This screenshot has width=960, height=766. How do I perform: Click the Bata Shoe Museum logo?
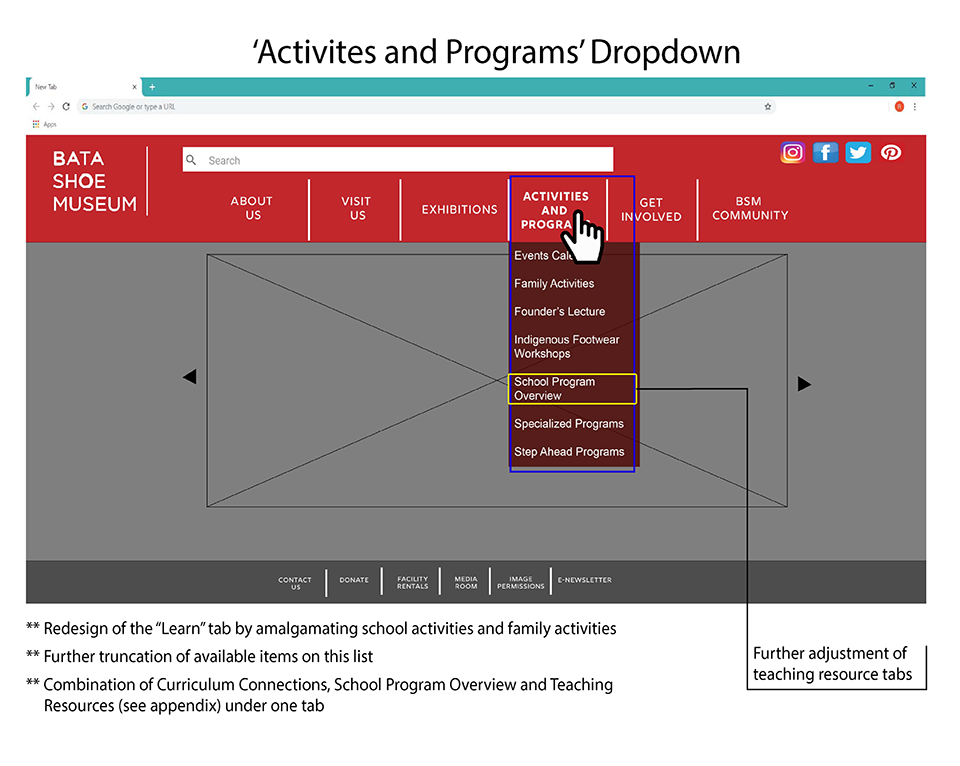tap(94, 181)
